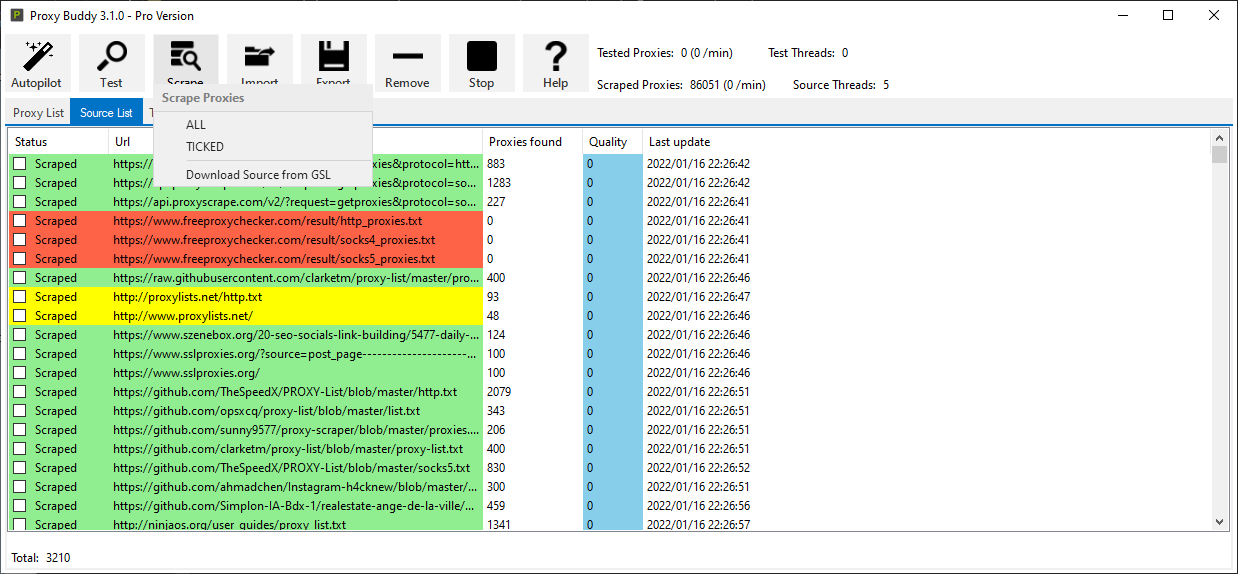Viewport: 1238px width, 574px height.
Task: Select the Source List tab
Action: [106, 113]
